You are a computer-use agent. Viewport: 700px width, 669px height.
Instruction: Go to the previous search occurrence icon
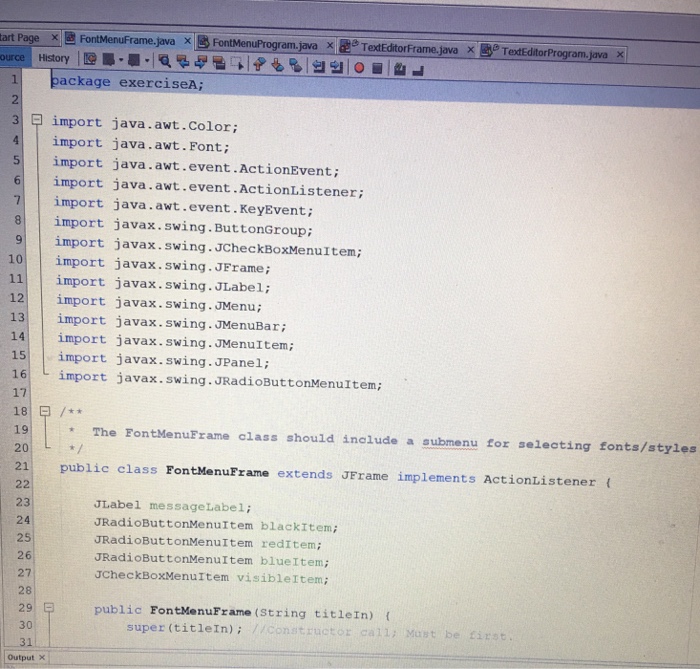pyautogui.click(x=182, y=62)
